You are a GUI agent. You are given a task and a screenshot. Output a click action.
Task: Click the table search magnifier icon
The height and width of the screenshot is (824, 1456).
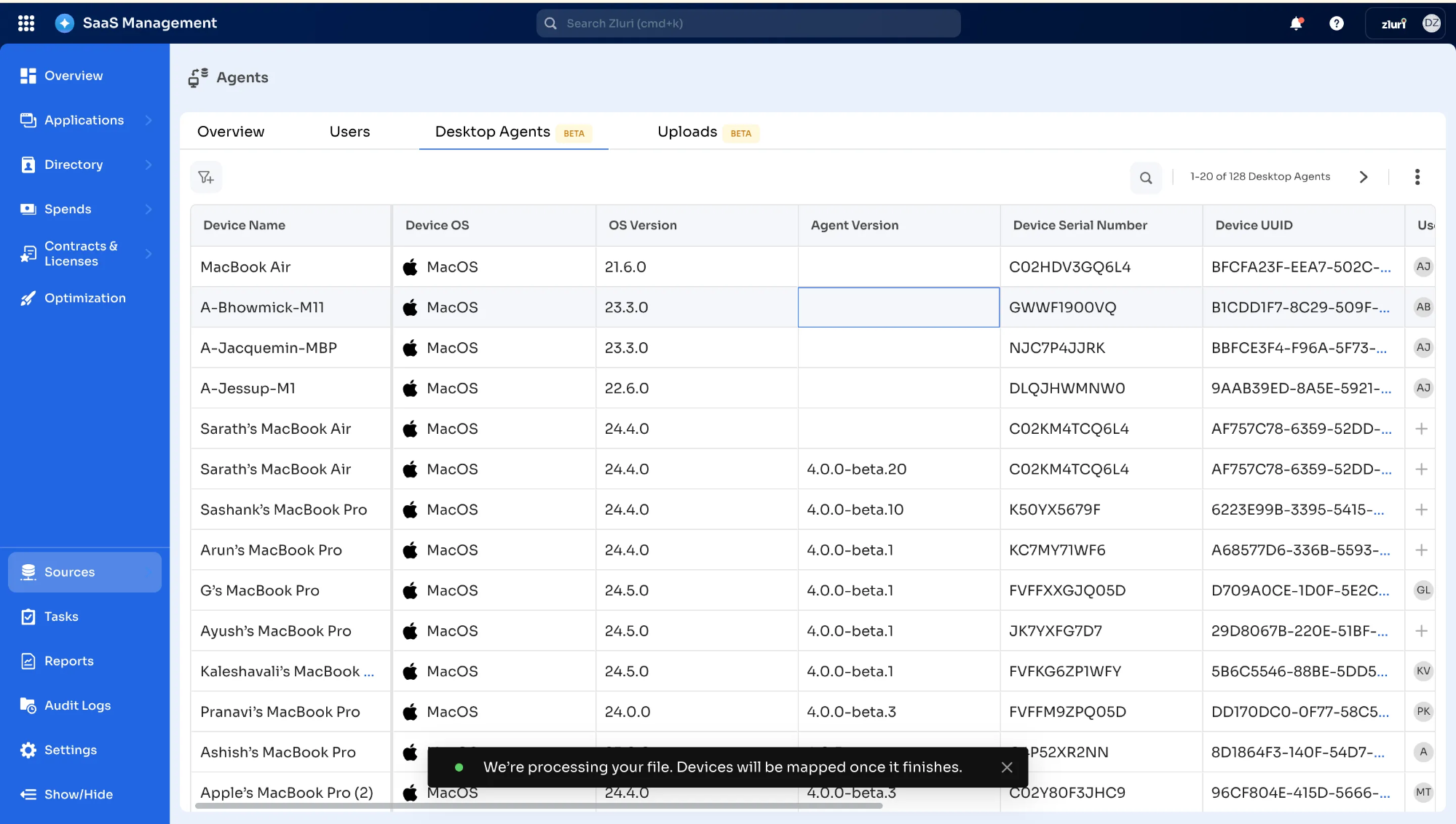pyautogui.click(x=1146, y=178)
